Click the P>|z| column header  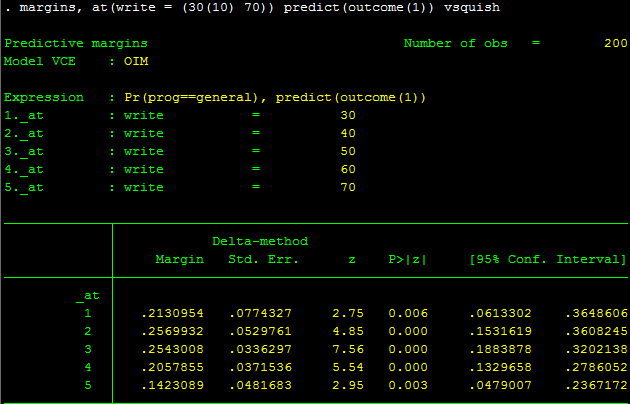click(x=407, y=259)
